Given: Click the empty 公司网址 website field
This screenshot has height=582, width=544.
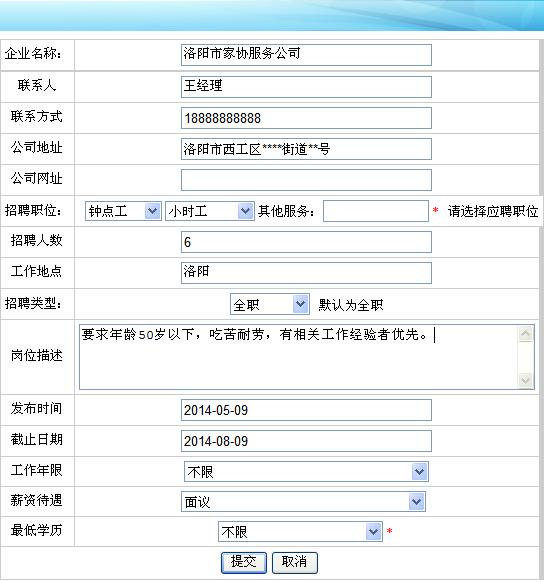Looking at the screenshot, I should (306, 180).
